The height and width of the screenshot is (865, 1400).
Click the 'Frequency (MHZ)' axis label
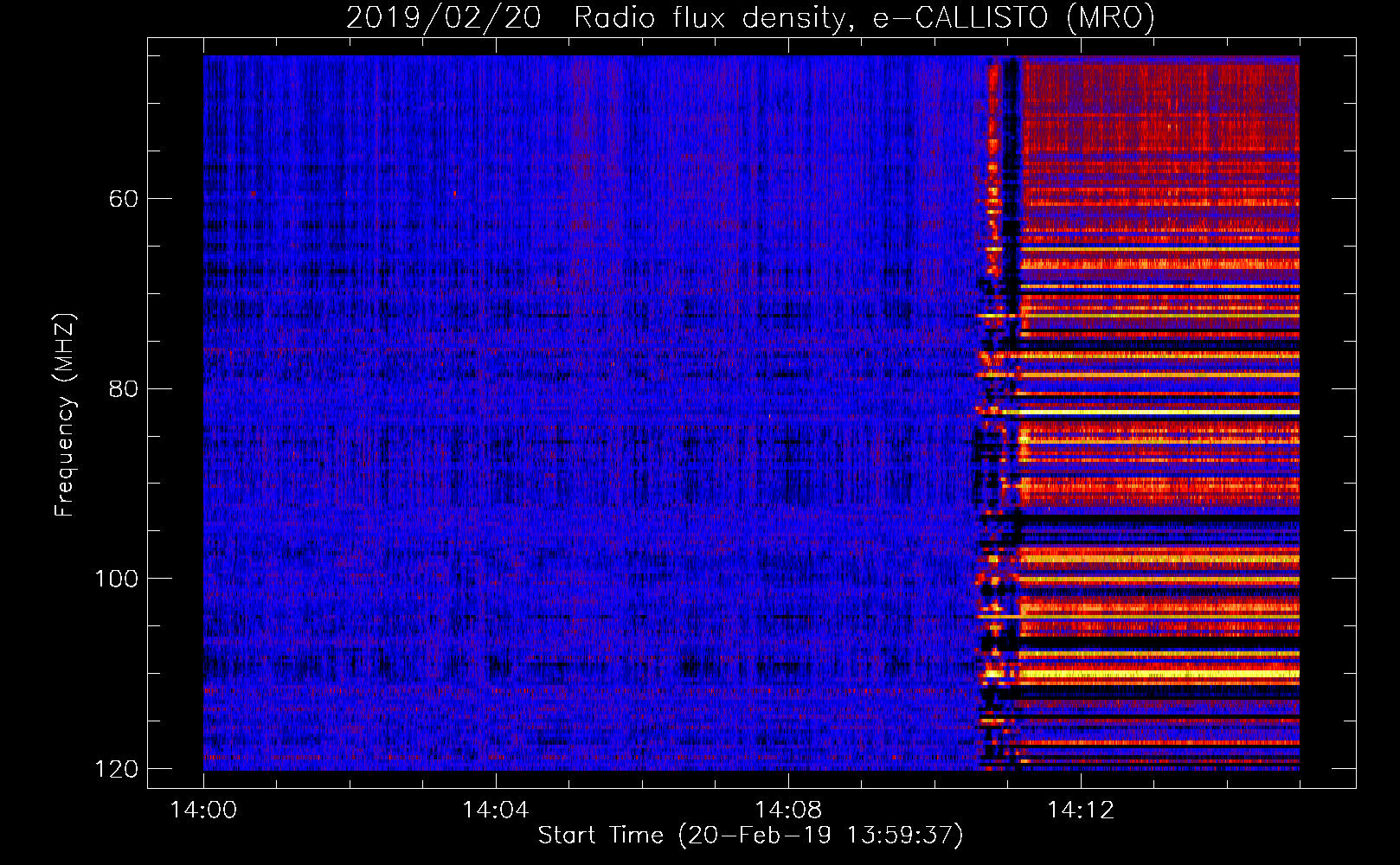pyautogui.click(x=65, y=414)
